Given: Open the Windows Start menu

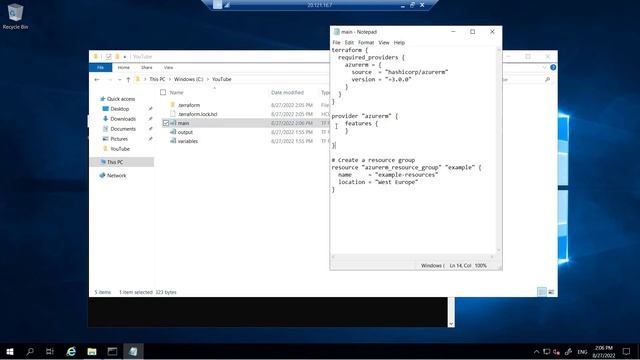Looking at the screenshot, I should tap(10, 351).
